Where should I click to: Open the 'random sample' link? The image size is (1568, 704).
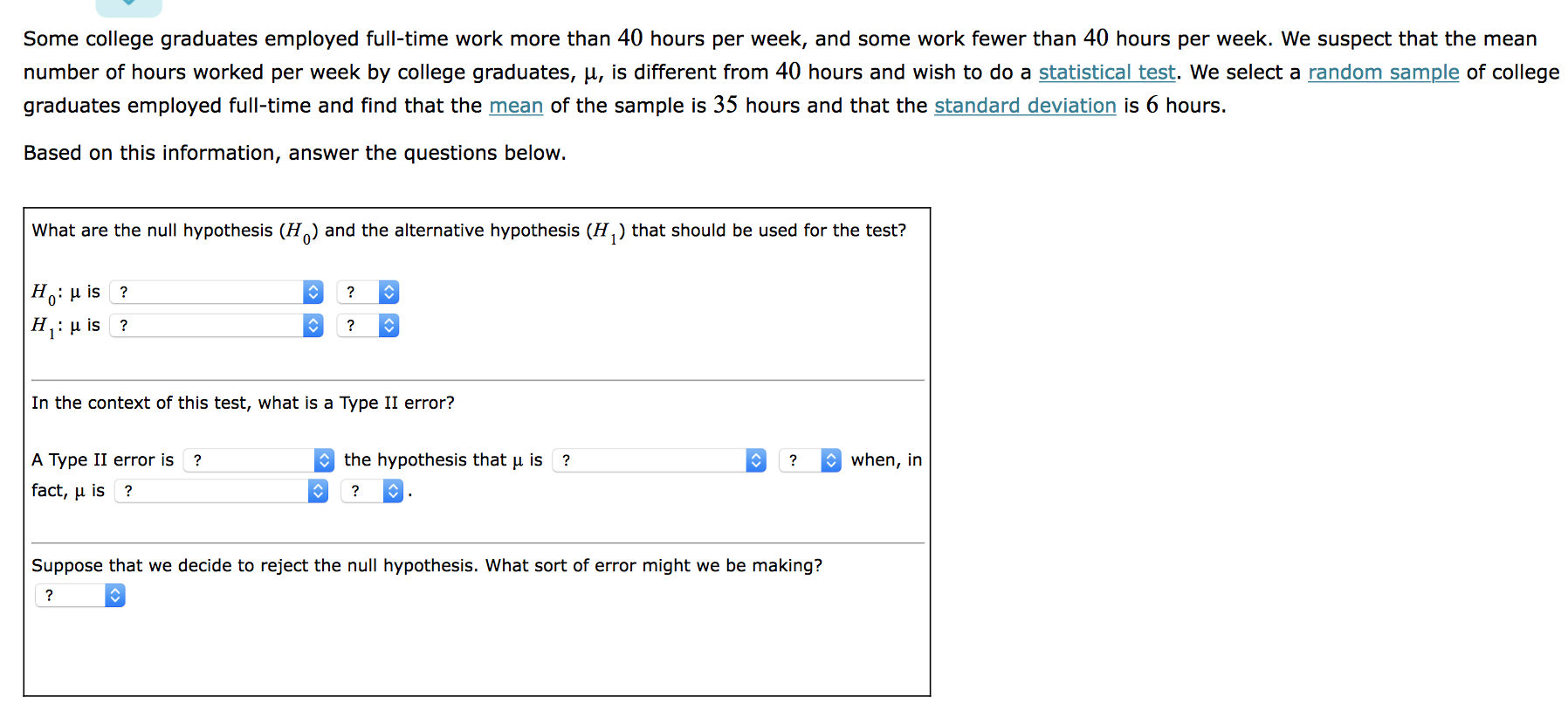(x=1382, y=72)
